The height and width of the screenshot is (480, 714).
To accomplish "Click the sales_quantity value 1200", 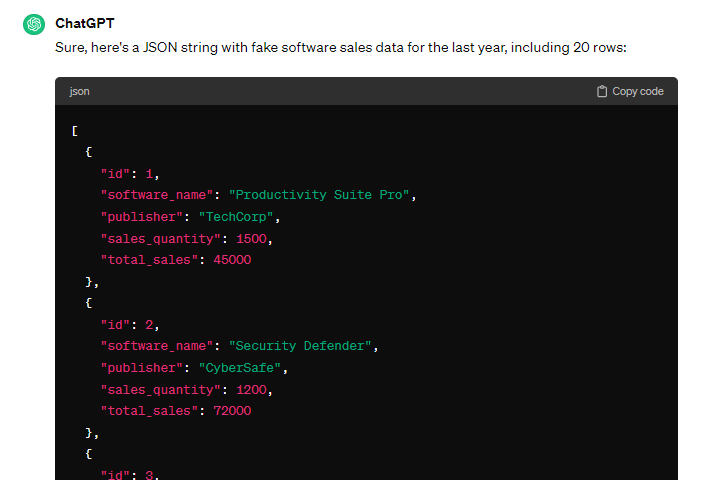I will [x=251, y=390].
